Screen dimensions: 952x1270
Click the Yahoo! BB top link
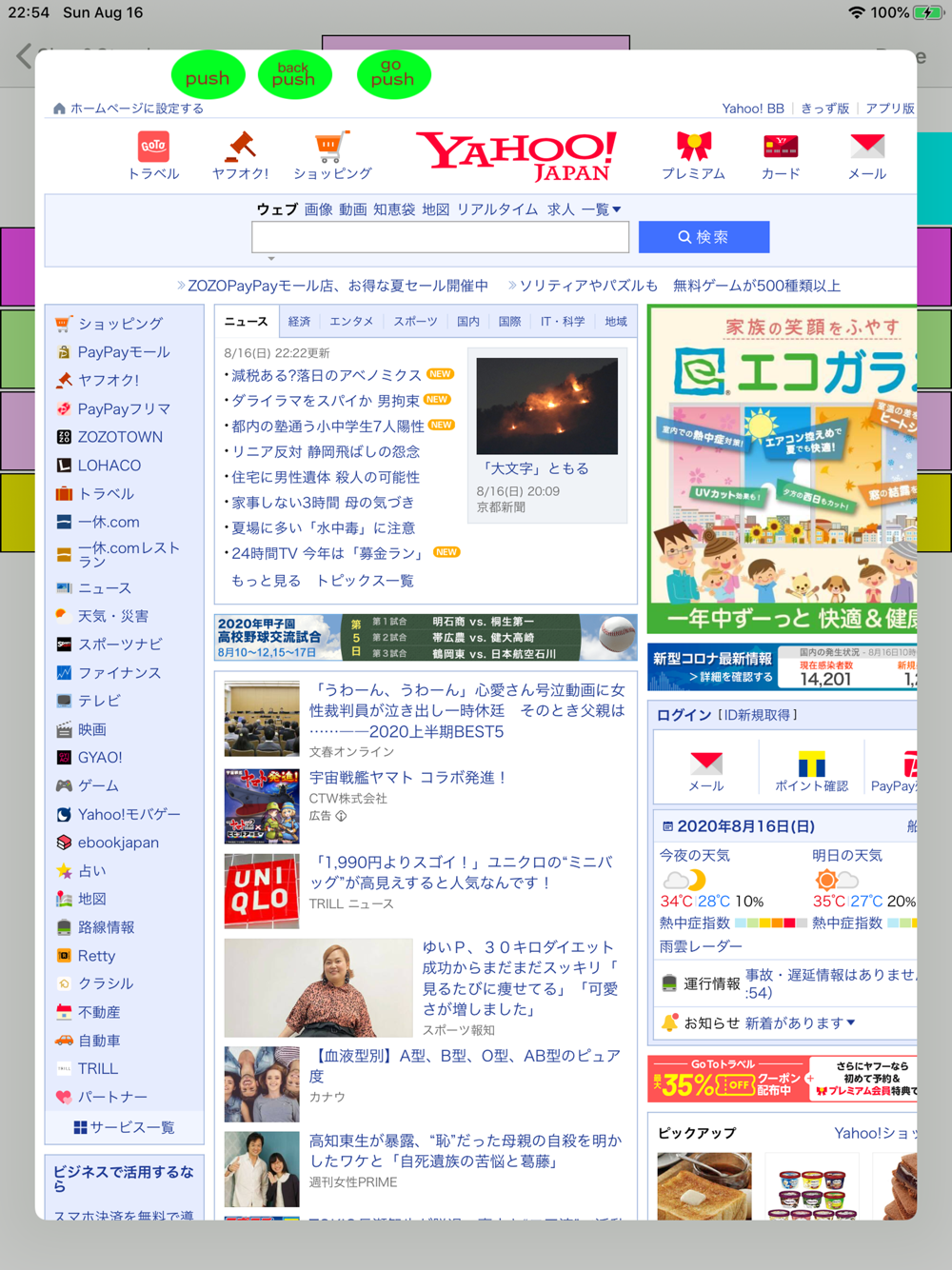[753, 109]
